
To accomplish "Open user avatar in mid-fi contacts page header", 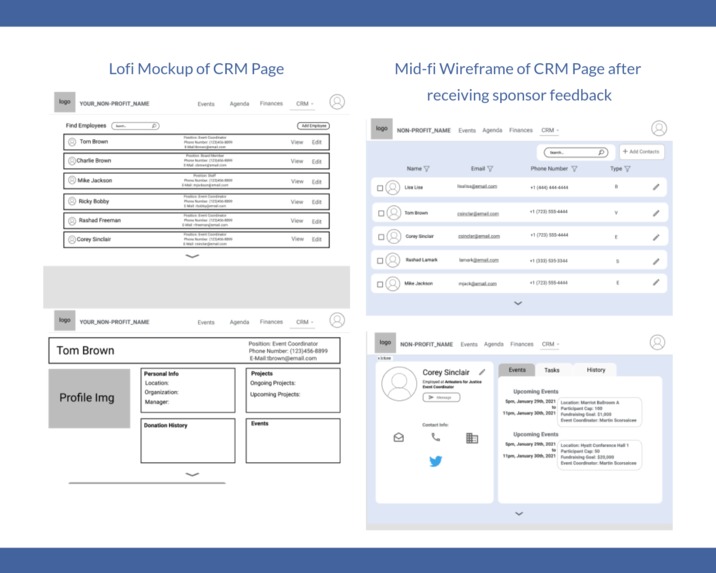I will (659, 128).
